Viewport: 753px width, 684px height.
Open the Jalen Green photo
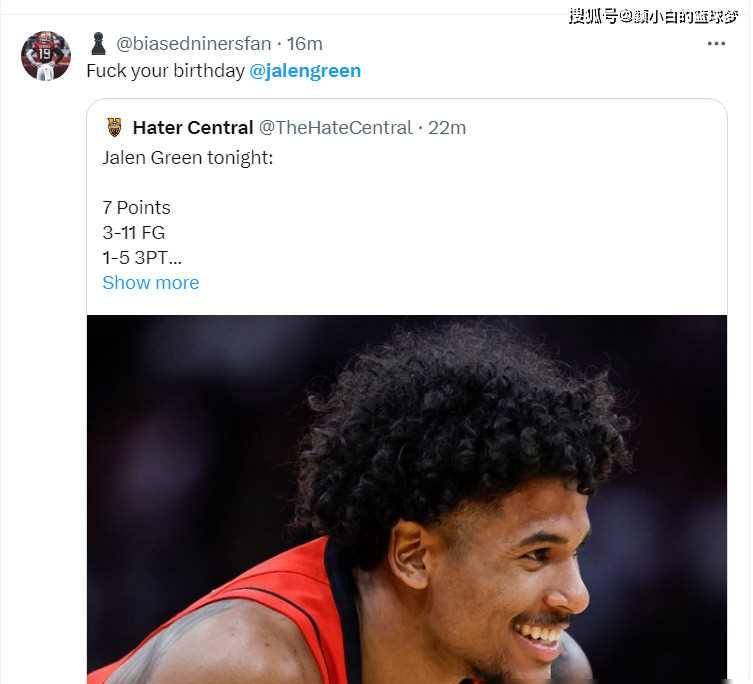tap(407, 499)
